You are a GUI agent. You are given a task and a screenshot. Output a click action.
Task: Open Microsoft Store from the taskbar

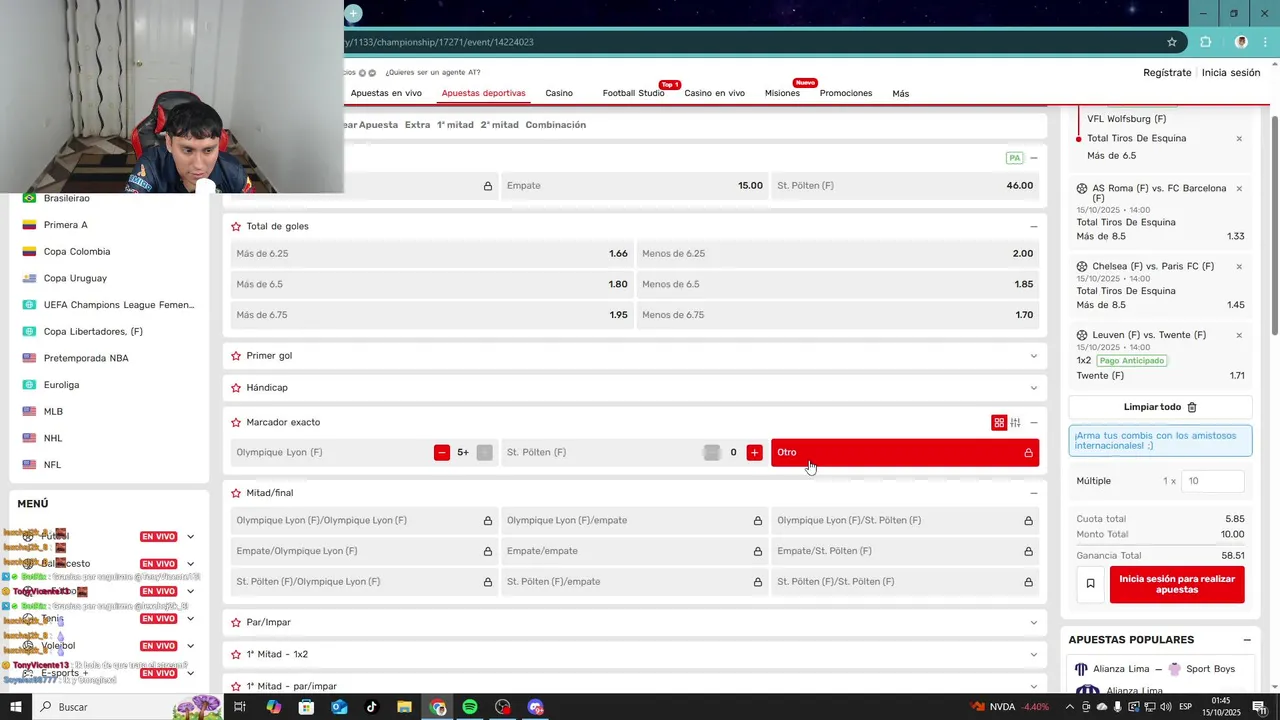pos(306,707)
